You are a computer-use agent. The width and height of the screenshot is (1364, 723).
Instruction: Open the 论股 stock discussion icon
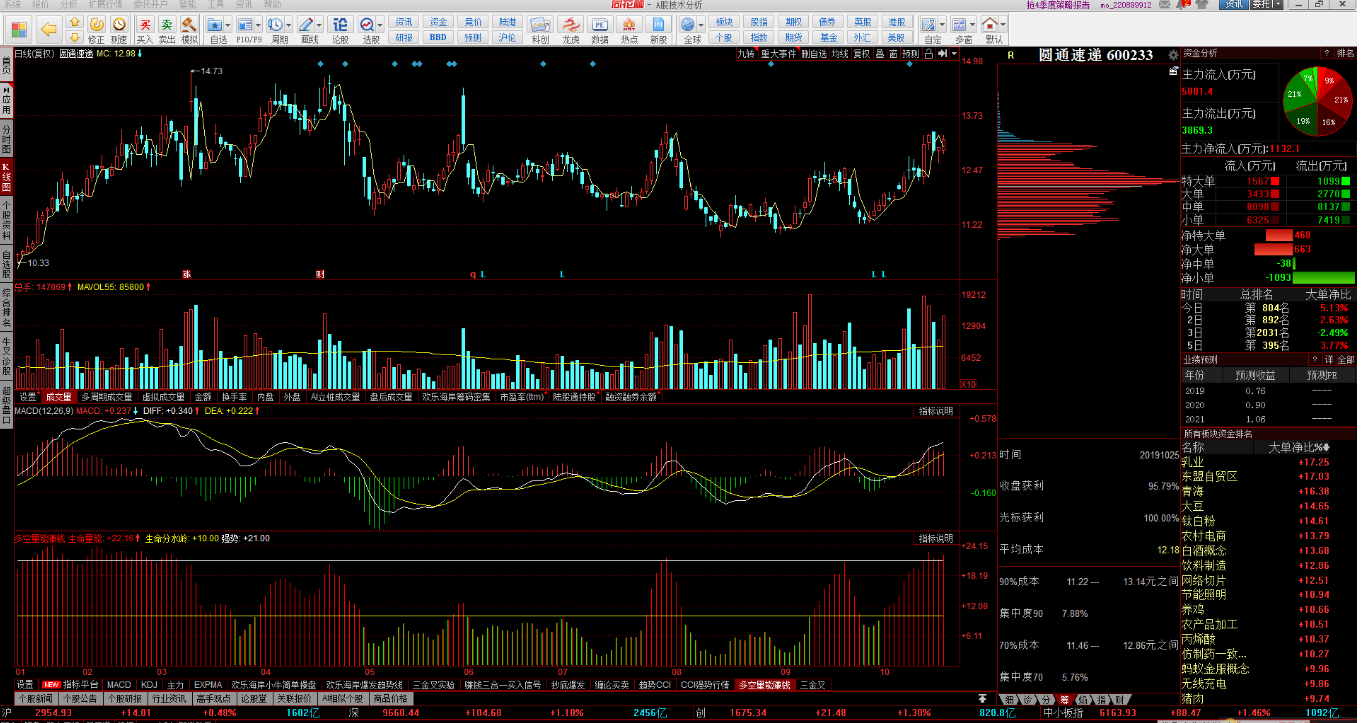(x=340, y=24)
